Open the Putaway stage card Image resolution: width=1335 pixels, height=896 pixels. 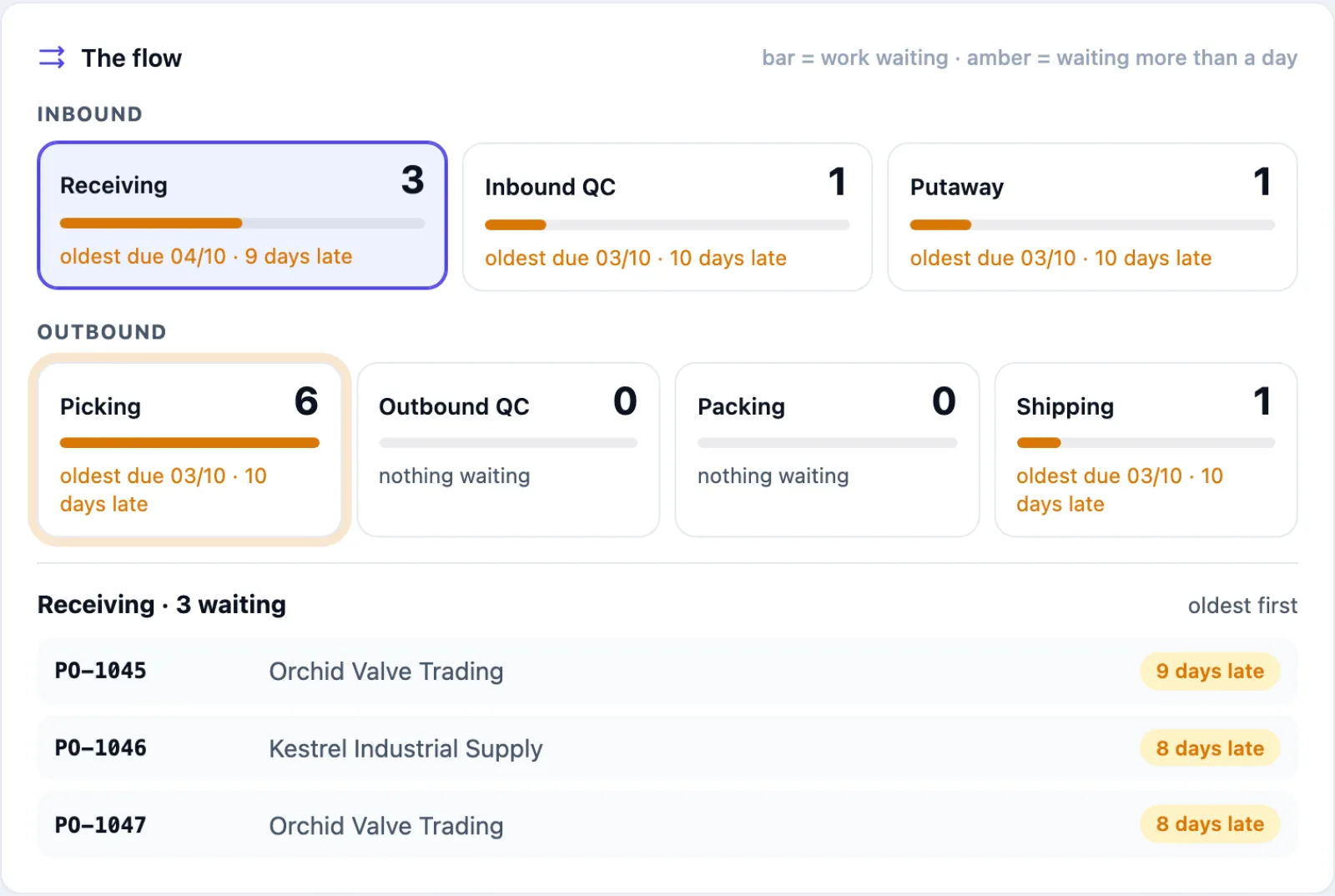(x=1092, y=217)
